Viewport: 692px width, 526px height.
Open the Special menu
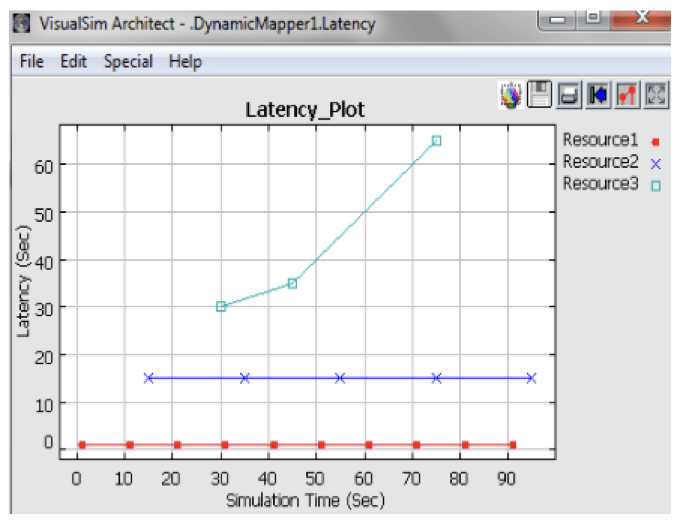point(128,61)
